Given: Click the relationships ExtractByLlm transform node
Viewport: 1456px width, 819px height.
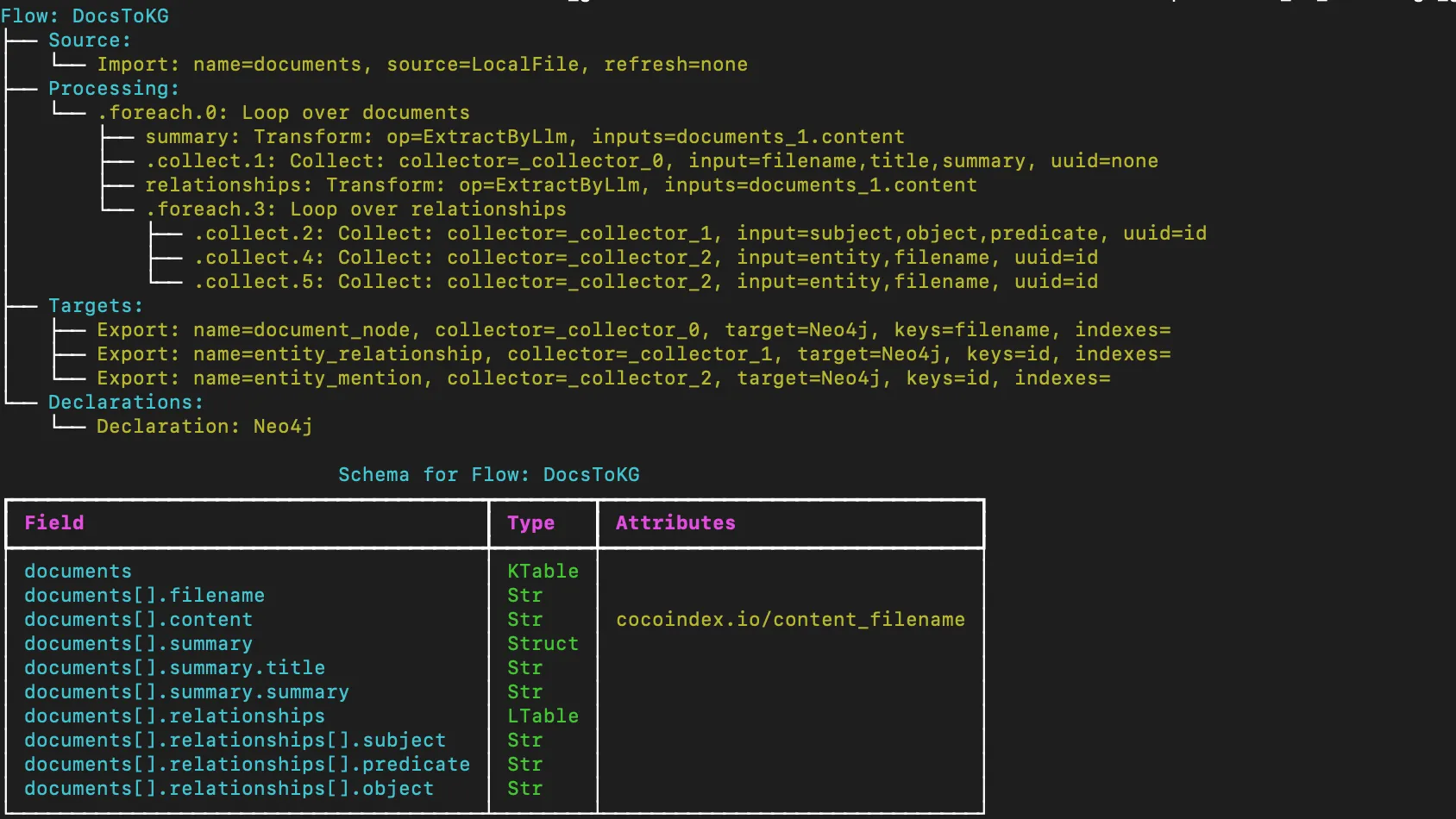Looking at the screenshot, I should pyautogui.click(x=561, y=184).
